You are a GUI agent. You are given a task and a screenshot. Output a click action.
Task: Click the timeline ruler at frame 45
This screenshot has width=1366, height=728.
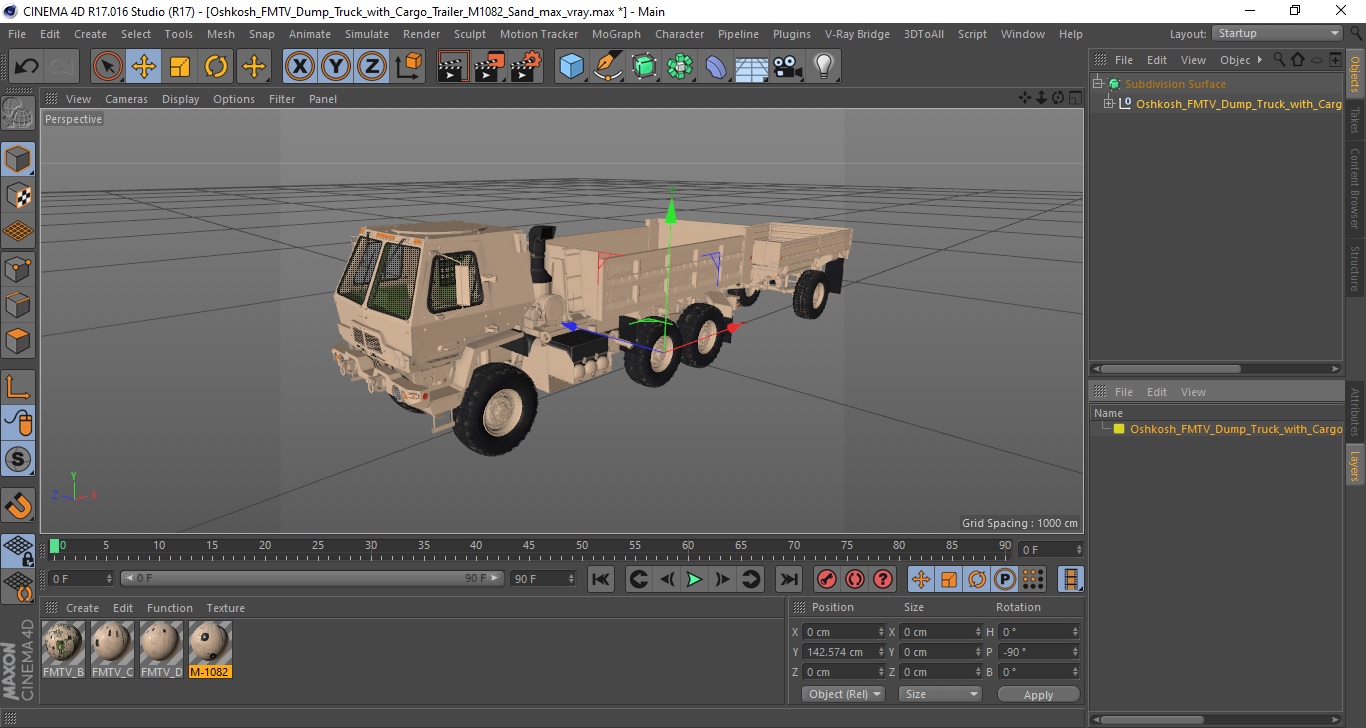(x=529, y=547)
